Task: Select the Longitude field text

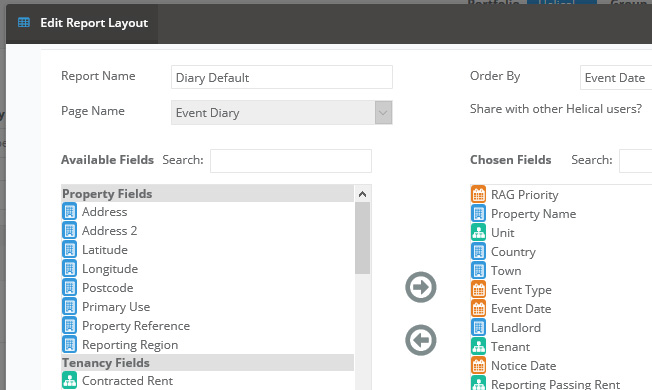Action: point(110,269)
